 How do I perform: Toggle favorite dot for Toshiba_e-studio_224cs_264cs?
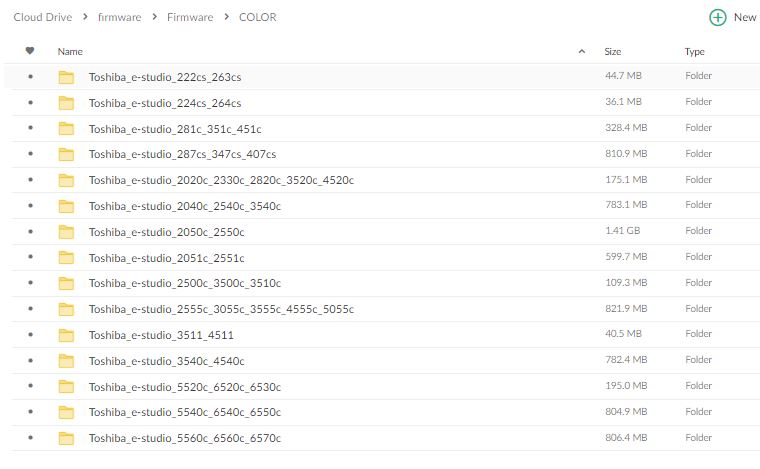click(31, 102)
